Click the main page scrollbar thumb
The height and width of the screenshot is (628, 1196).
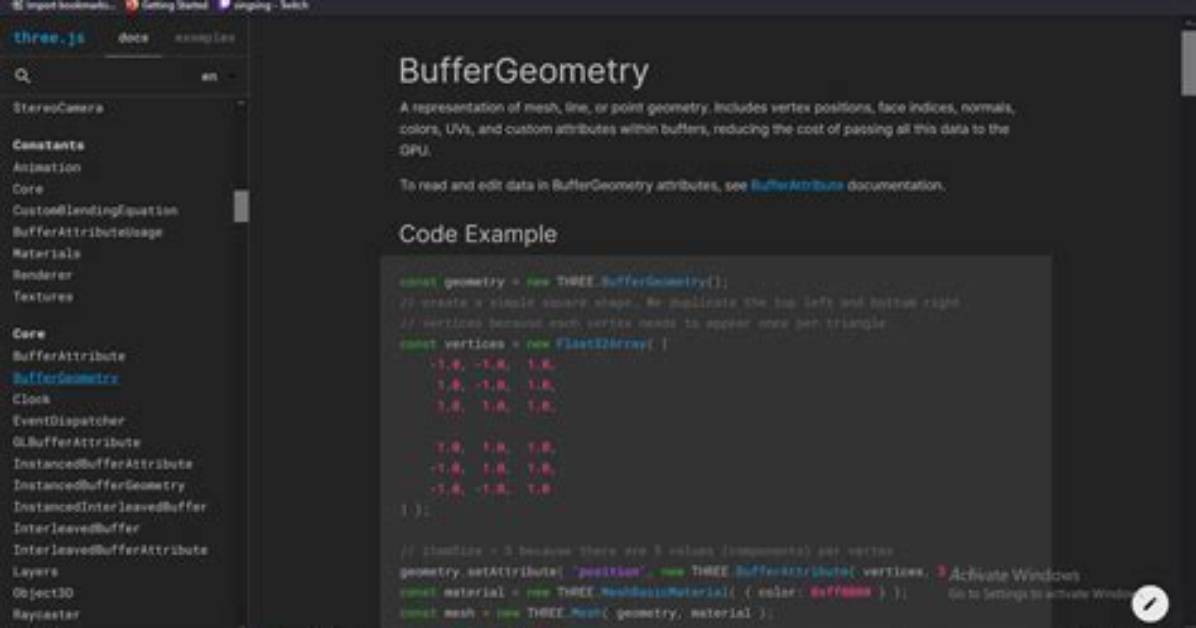(x=1188, y=63)
